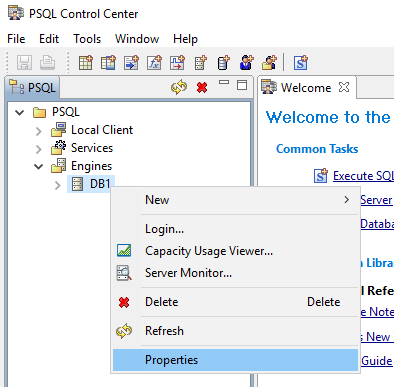Select the Services tree item
Viewport: 394px width, 387px height.
coord(92,148)
